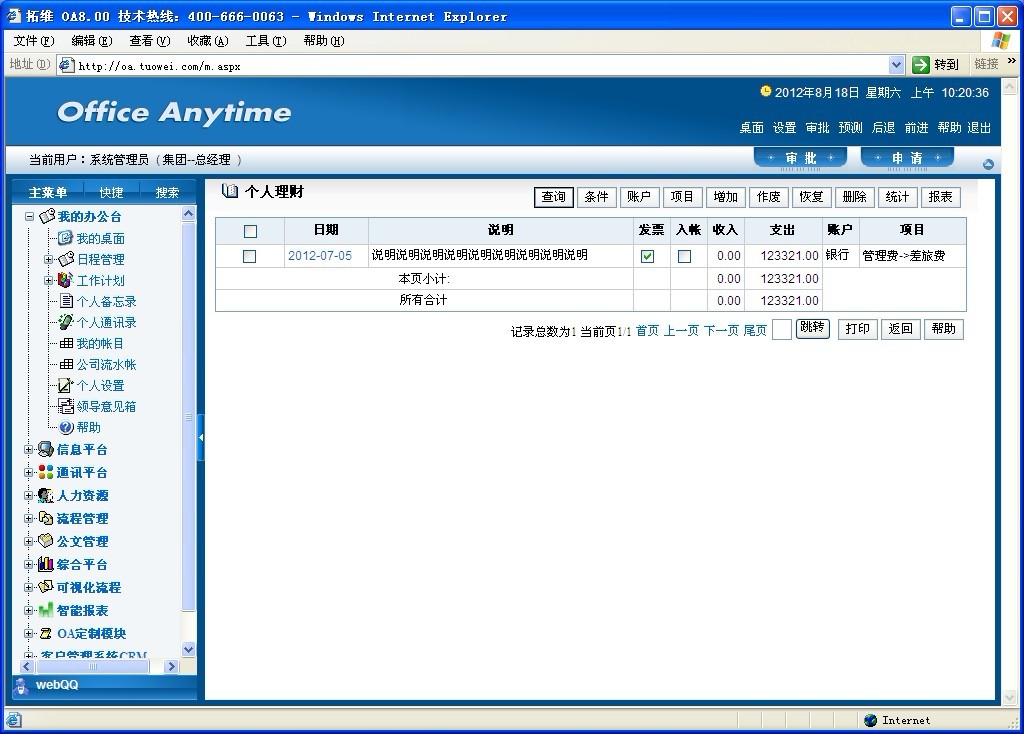The image size is (1024, 734).
Task: Click the 领导意见箱 mailbox icon
Action: [65, 406]
